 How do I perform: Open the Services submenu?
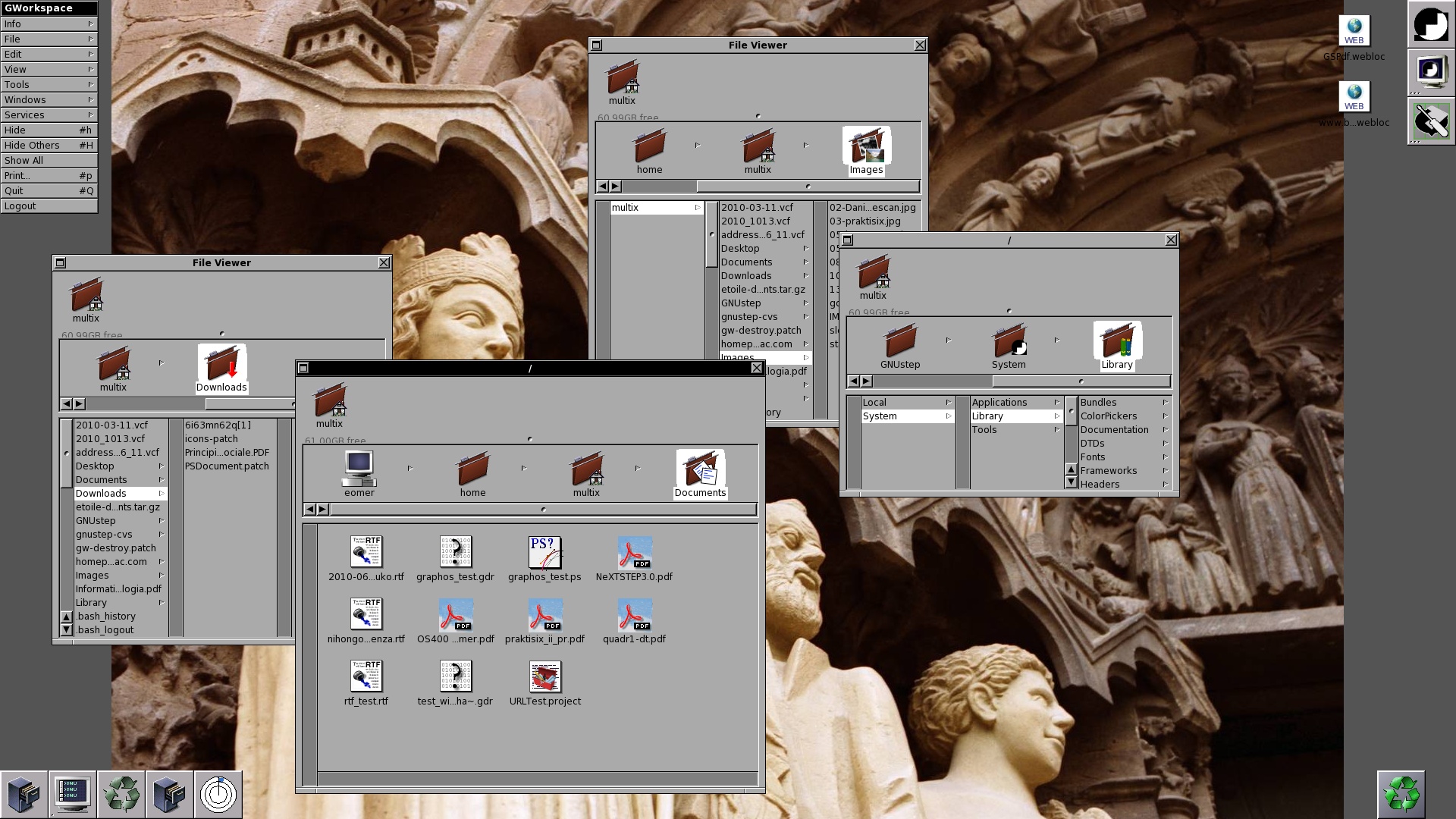pos(49,115)
